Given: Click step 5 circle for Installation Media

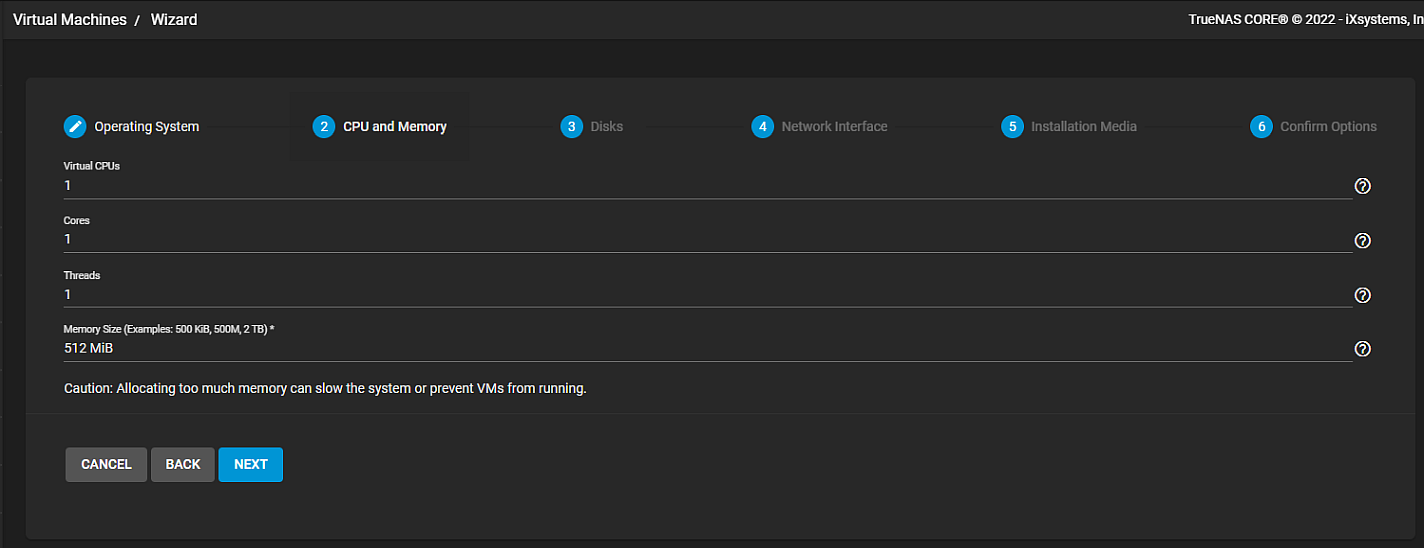Looking at the screenshot, I should [x=1012, y=127].
